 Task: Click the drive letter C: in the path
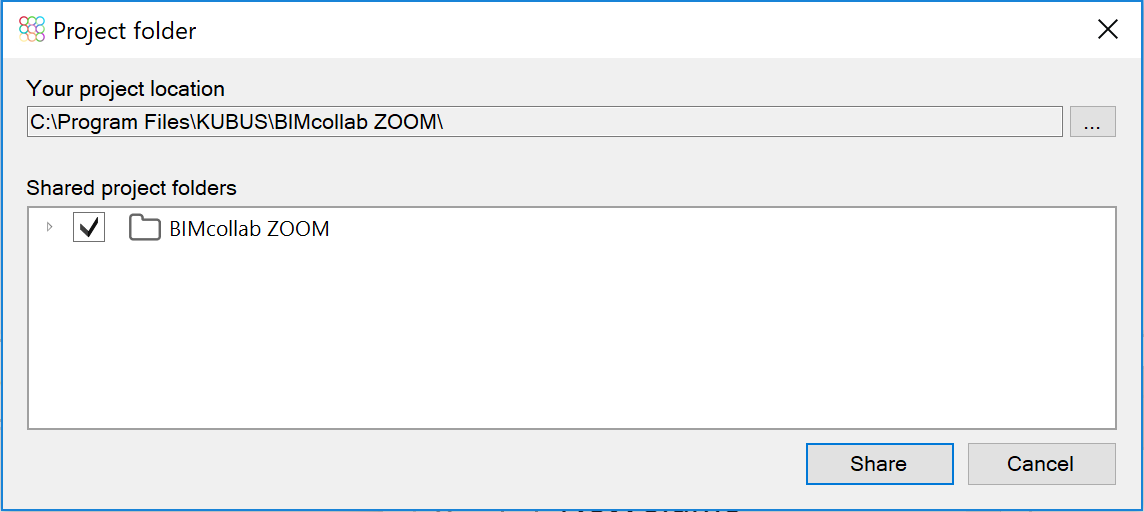(x=41, y=123)
